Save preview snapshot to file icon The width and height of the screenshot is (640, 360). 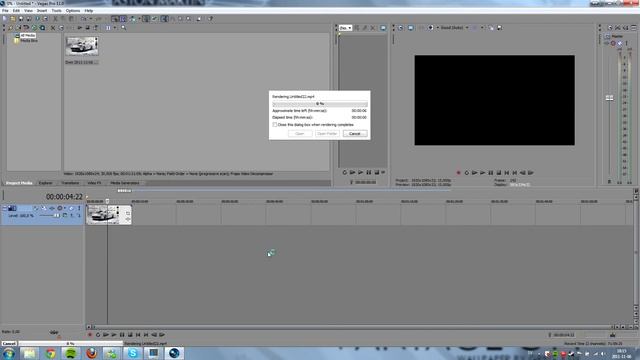pyautogui.click(x=500, y=28)
